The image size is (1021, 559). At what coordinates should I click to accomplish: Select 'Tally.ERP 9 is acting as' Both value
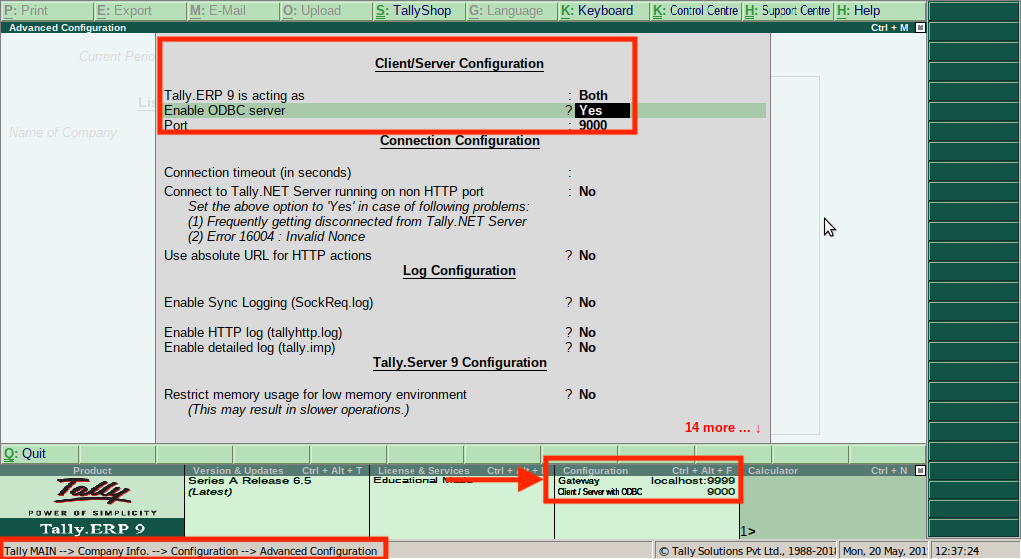tap(593, 95)
